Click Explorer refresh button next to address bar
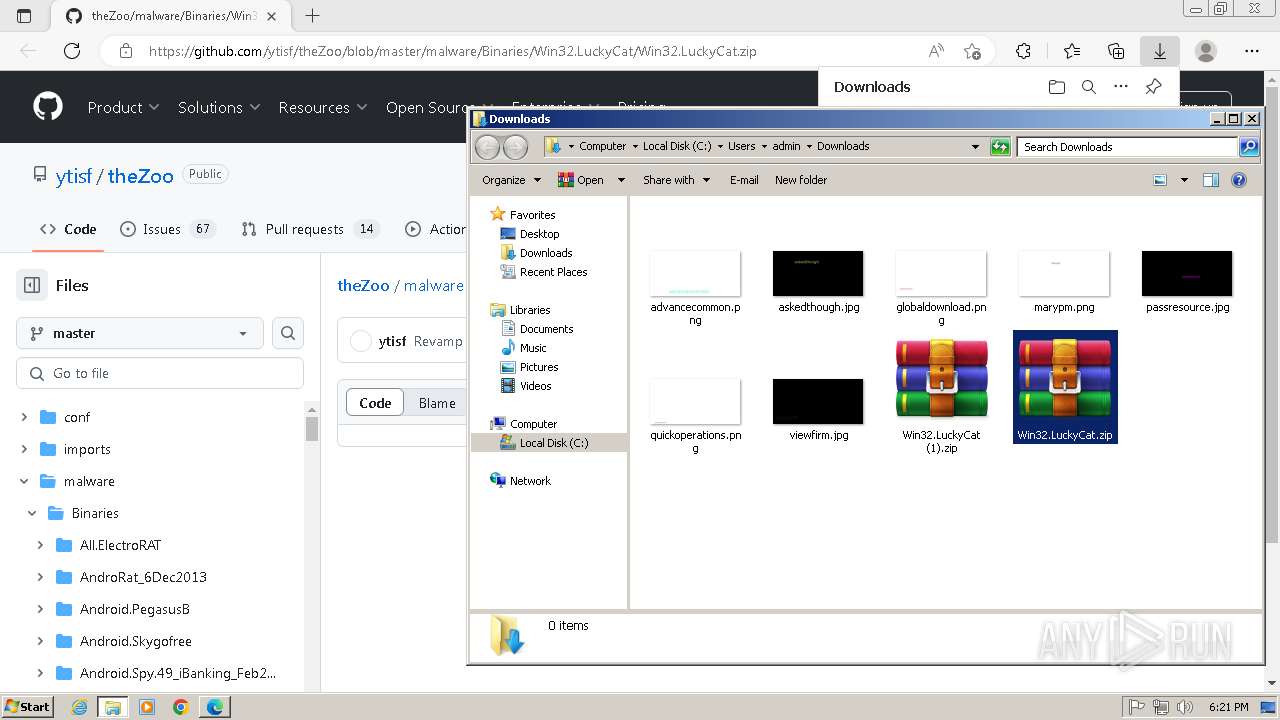 tap(1000, 147)
